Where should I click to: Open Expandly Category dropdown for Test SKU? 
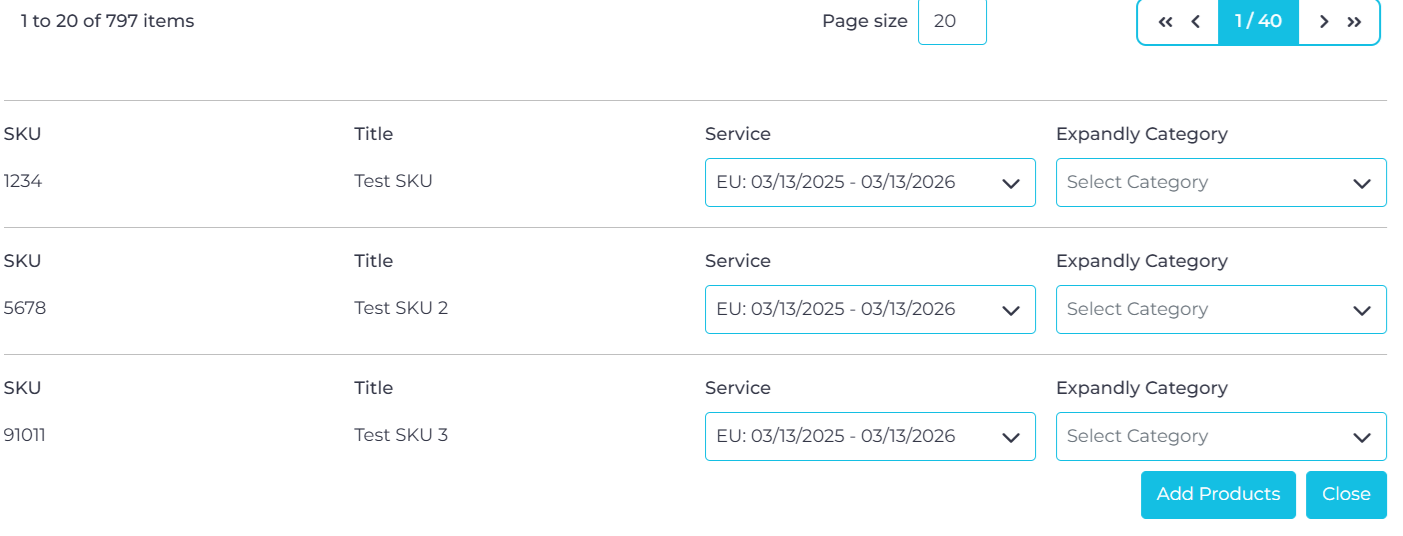(x=1221, y=183)
